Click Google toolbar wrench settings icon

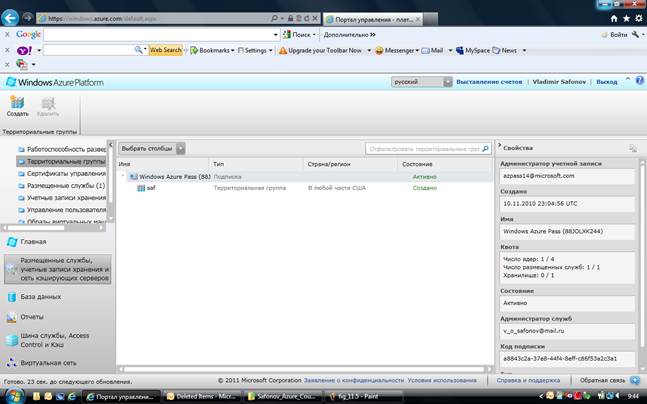[x=635, y=35]
